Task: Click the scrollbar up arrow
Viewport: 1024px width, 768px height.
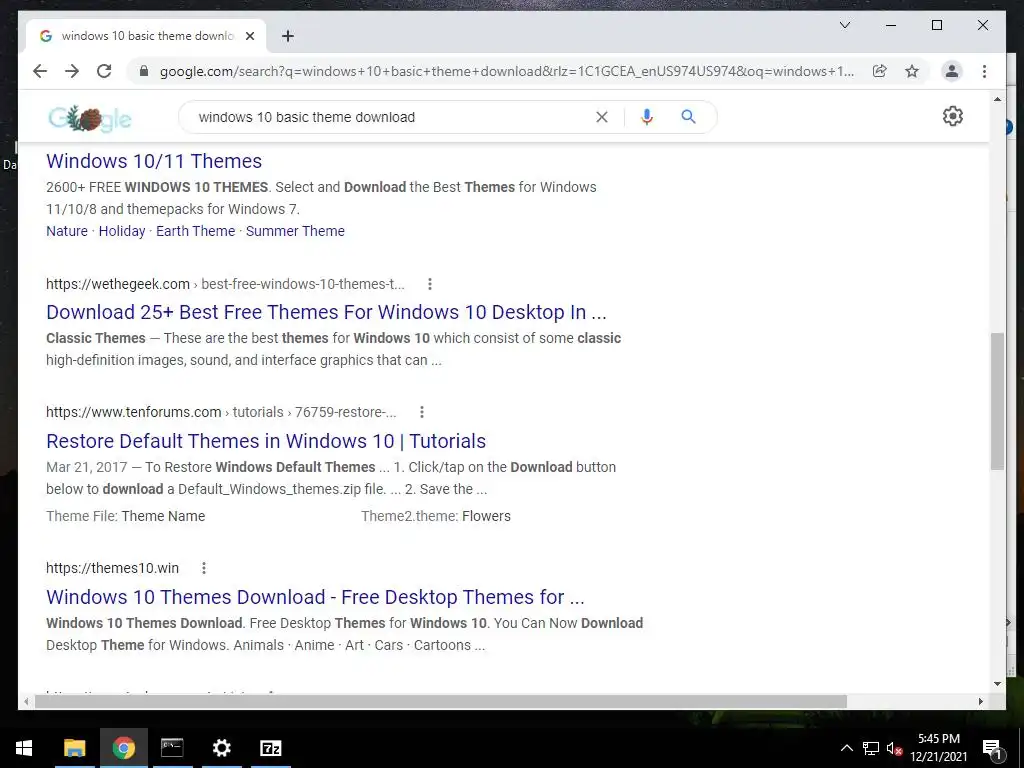Action: pos(997,99)
